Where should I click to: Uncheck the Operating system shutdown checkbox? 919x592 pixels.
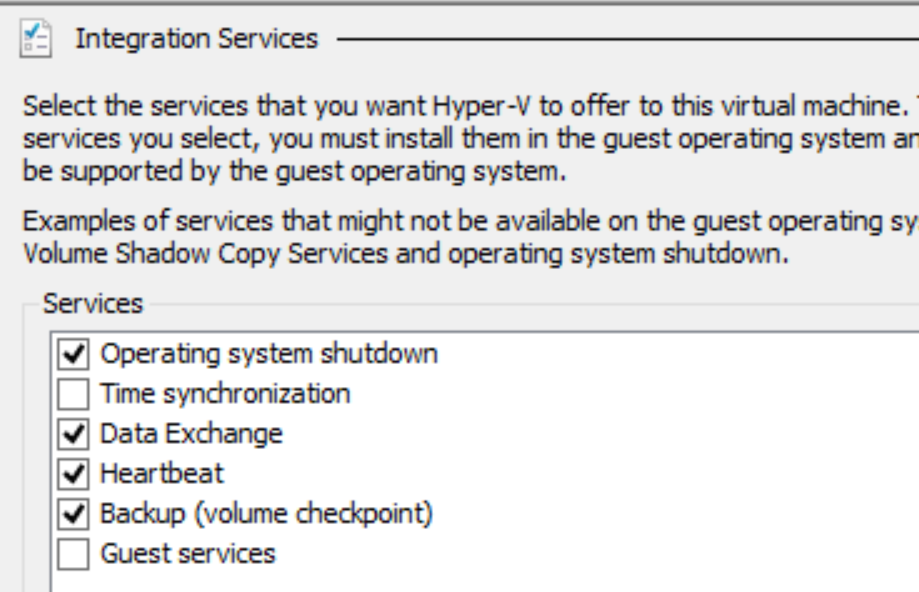pos(73,354)
